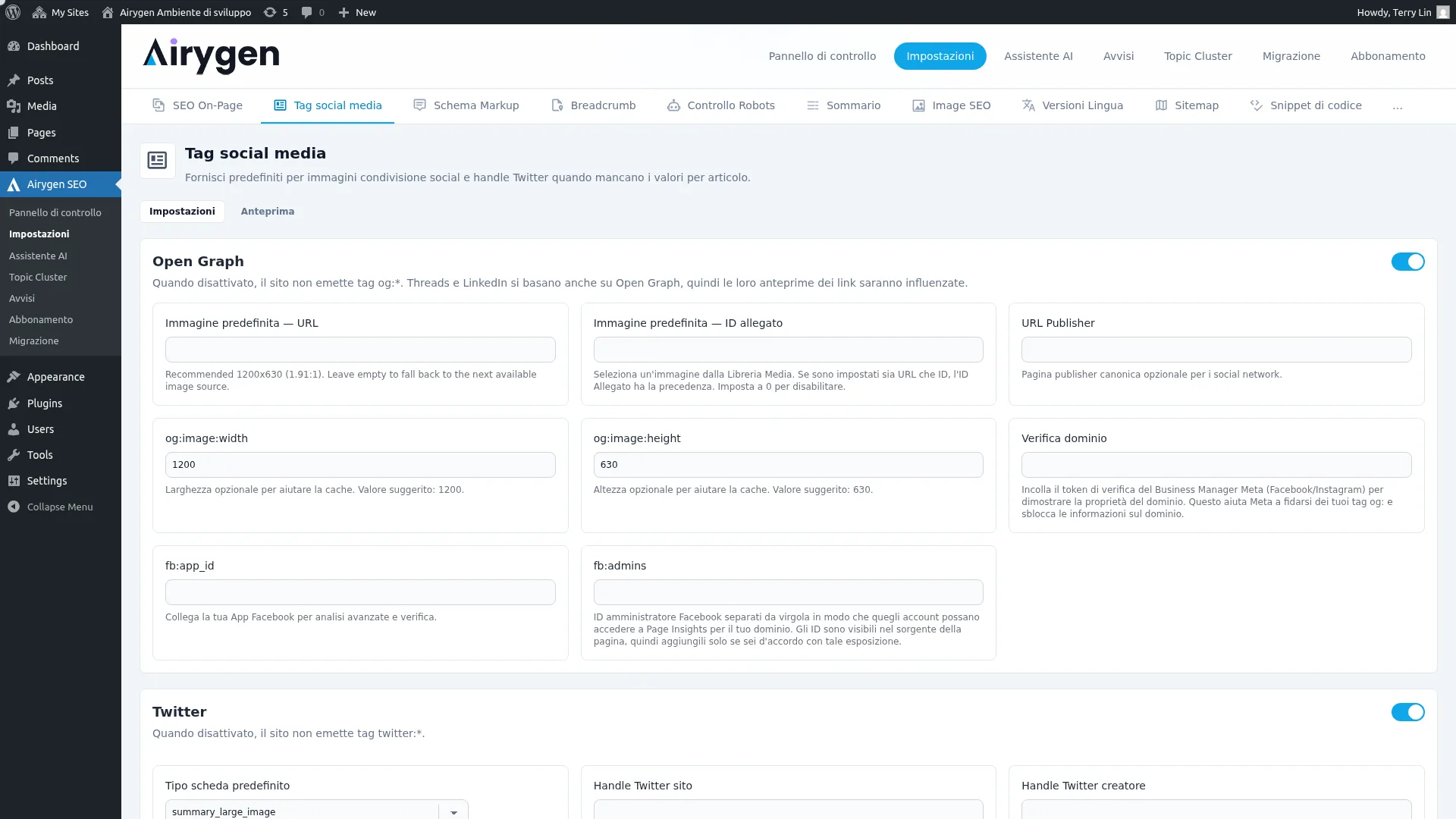Image resolution: width=1456 pixels, height=819 pixels.
Task: Click the Snippet di codice icon
Action: [x=1257, y=105]
